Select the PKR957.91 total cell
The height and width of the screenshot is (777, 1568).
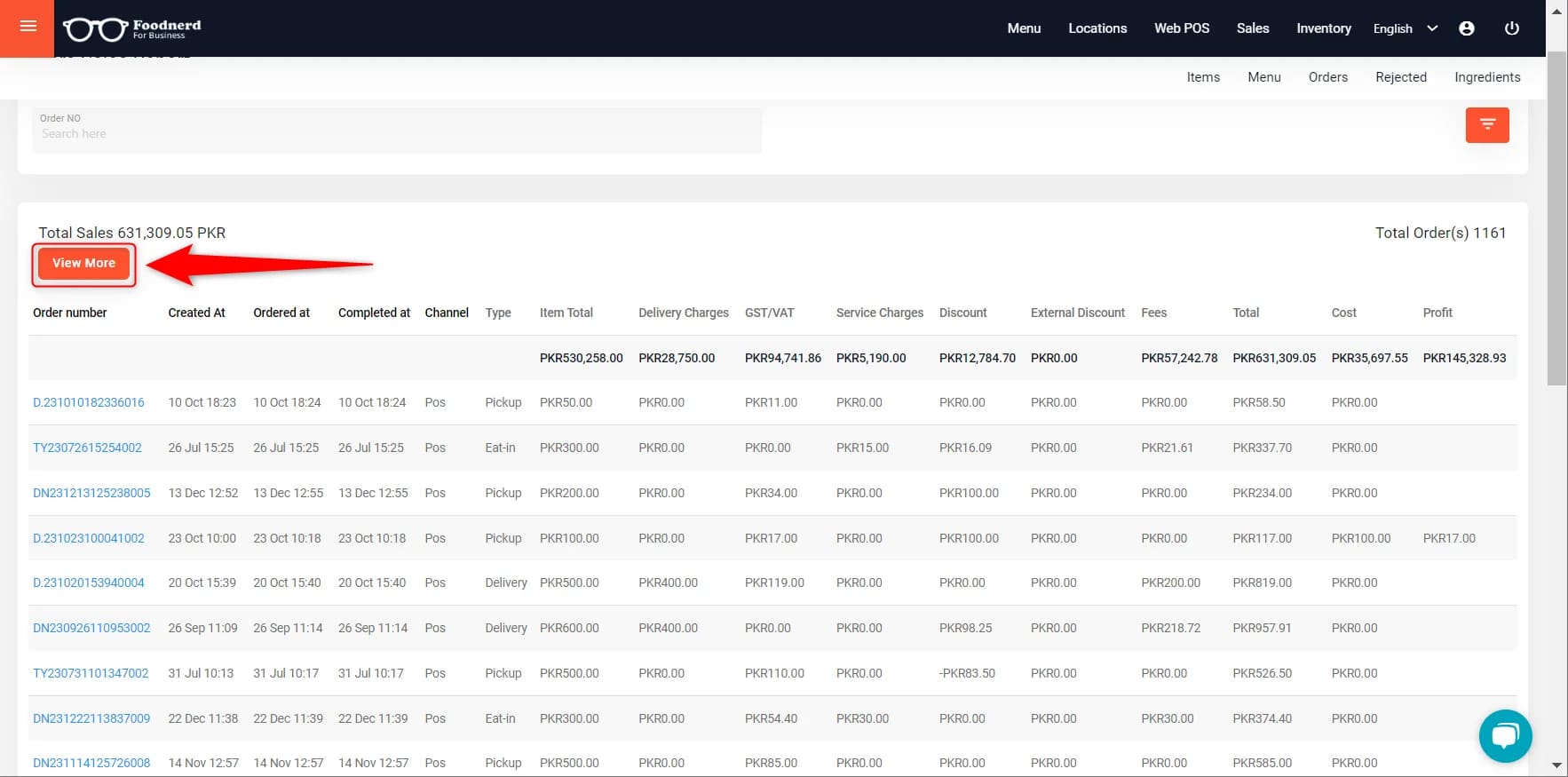pos(1262,628)
